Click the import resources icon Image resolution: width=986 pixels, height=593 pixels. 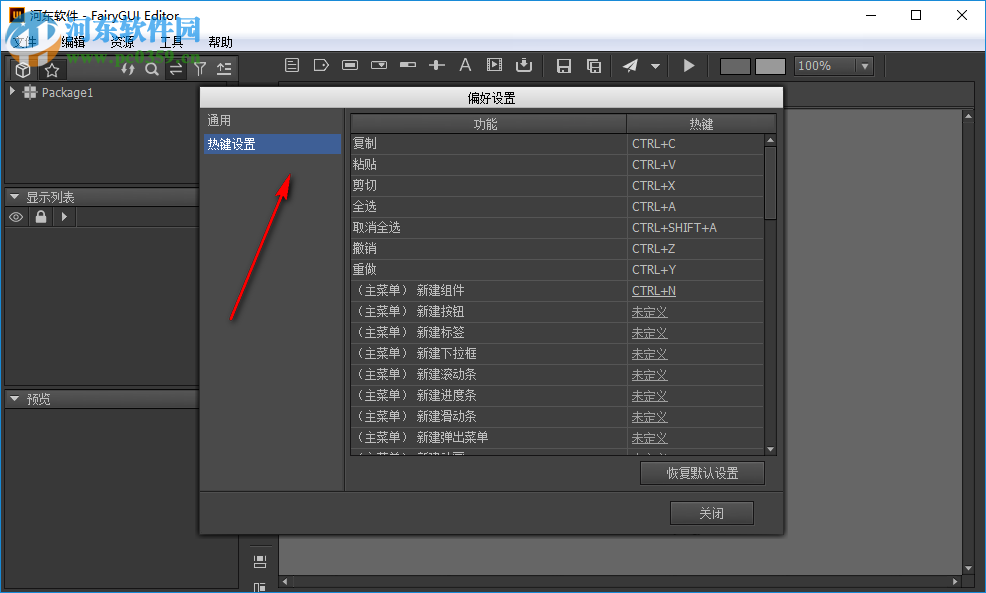[x=523, y=65]
